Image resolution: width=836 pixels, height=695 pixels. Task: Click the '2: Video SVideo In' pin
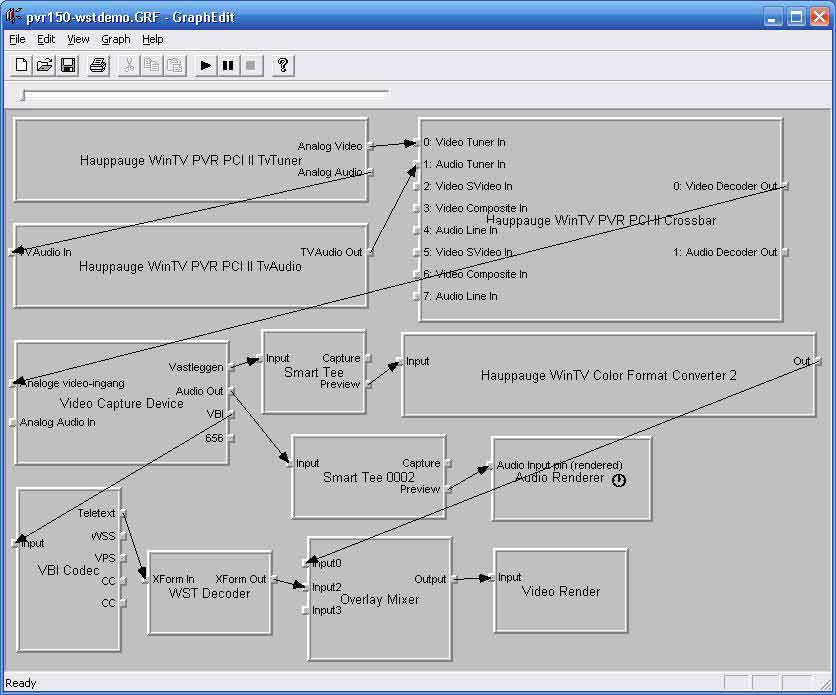point(416,186)
